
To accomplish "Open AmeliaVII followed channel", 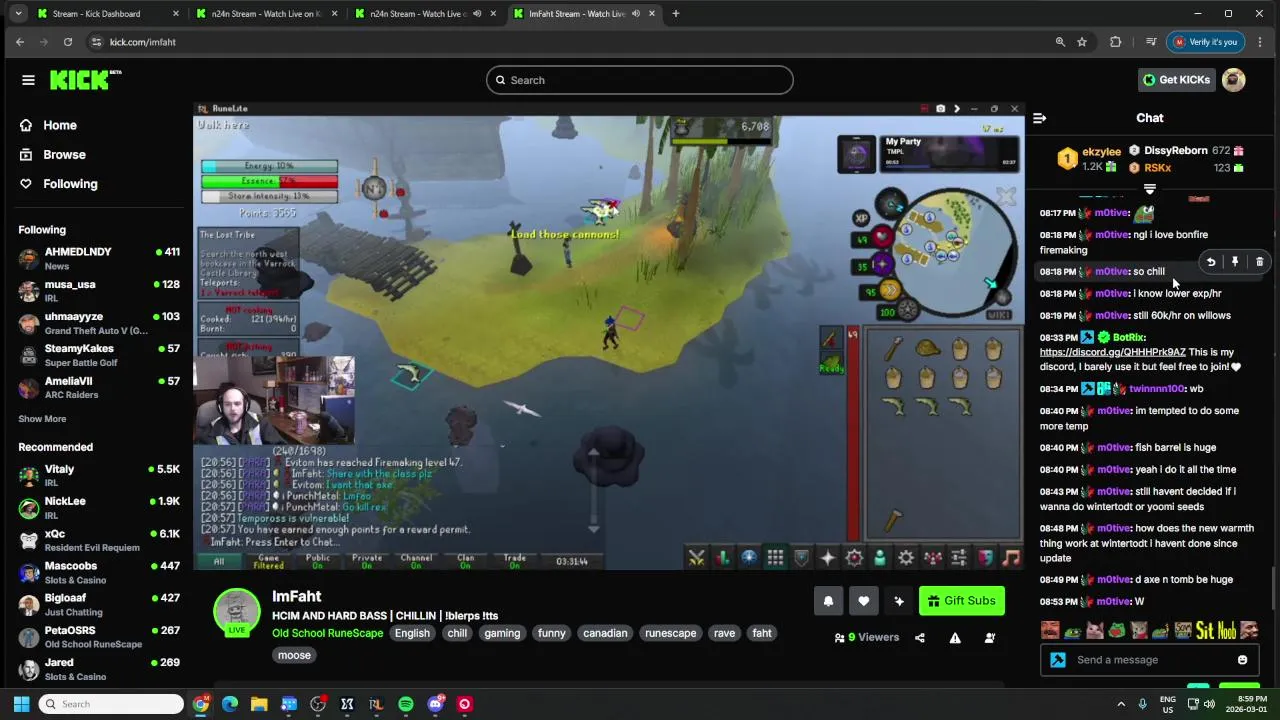I will pos(98,386).
